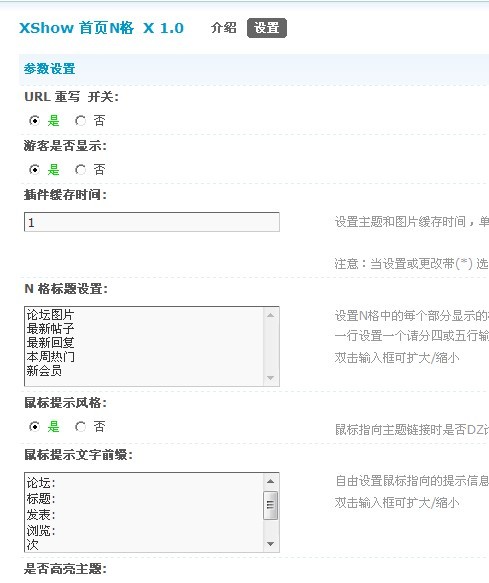This screenshot has width=489, height=583.
Task: Click up arrow of N 格标题设置 scrollbar
Action: (x=271, y=315)
